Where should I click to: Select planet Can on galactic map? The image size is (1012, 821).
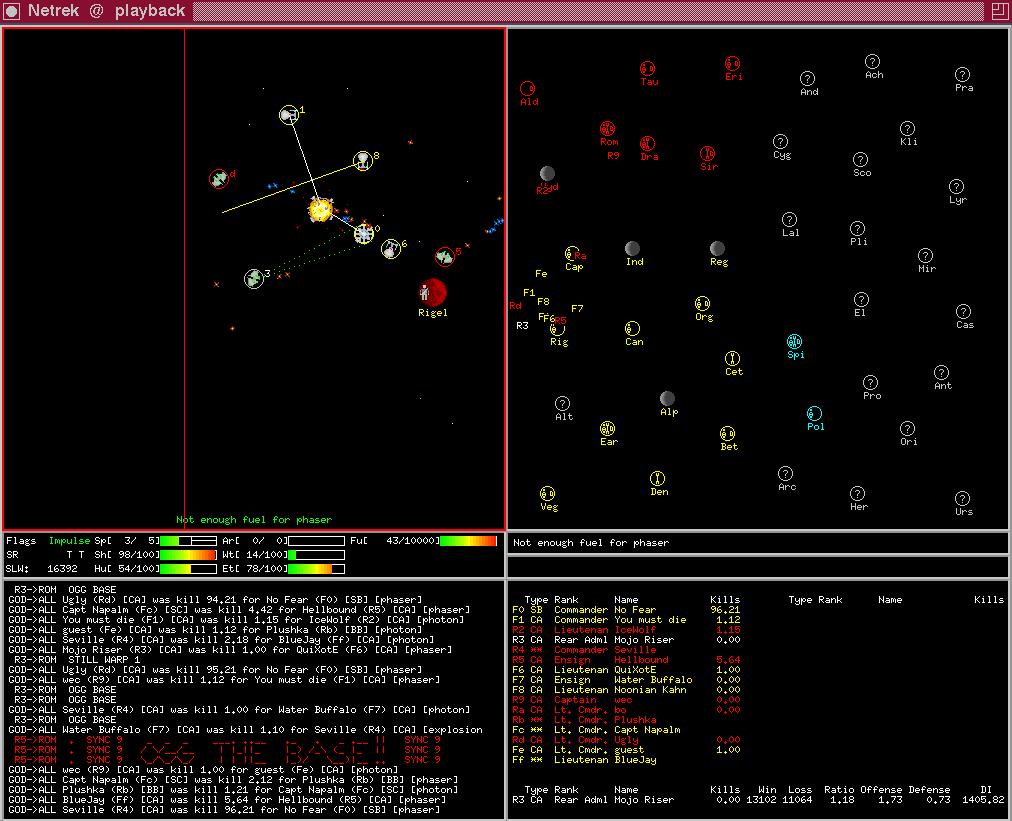tap(632, 329)
